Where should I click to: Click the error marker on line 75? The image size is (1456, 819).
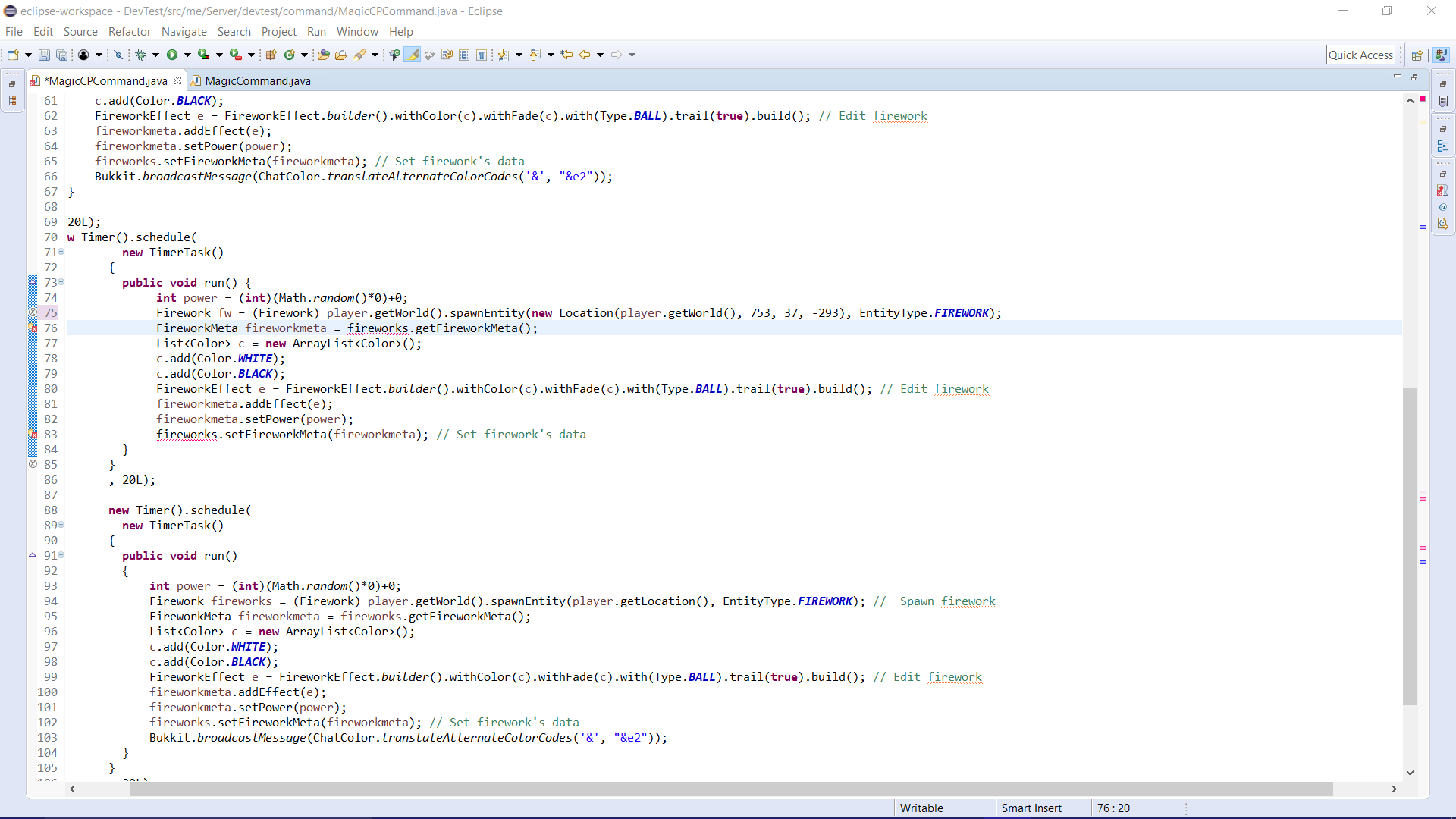[33, 312]
